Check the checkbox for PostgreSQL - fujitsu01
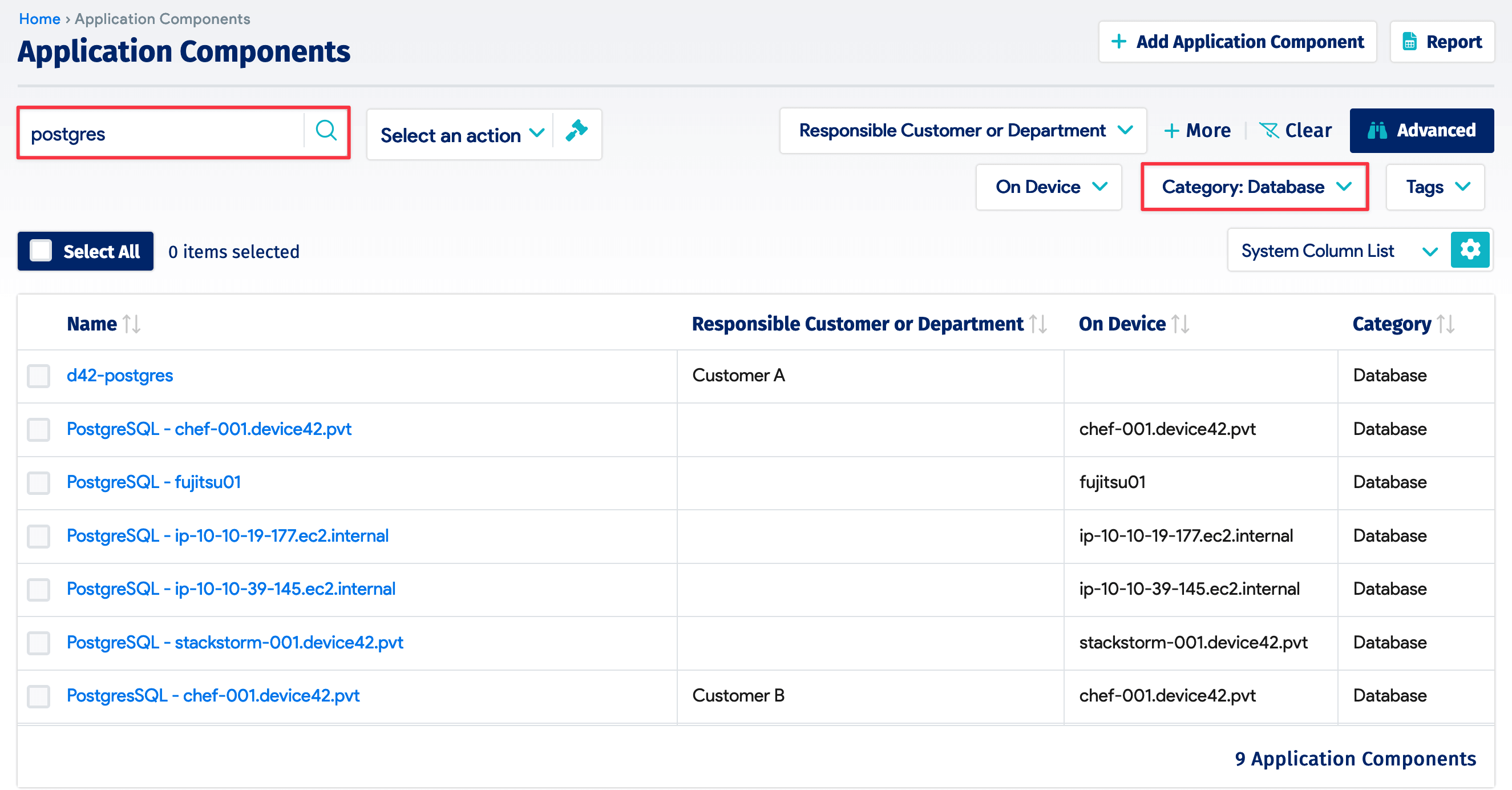 38,483
